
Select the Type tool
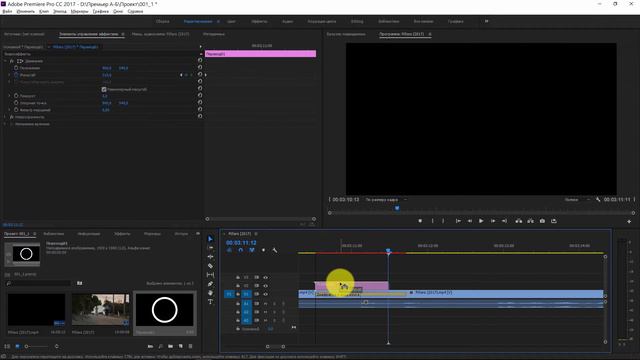210,302
